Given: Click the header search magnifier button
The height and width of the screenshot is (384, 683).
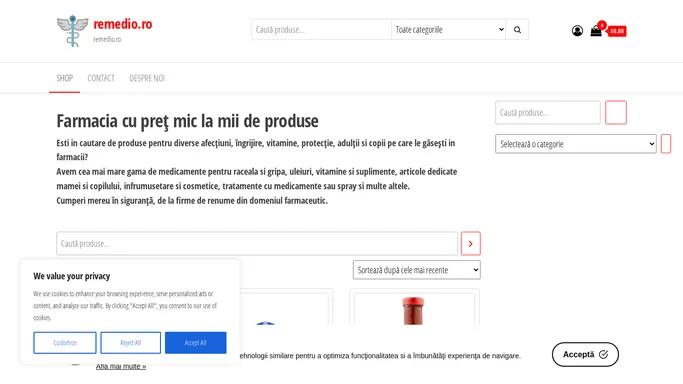Looking at the screenshot, I should (517, 30).
